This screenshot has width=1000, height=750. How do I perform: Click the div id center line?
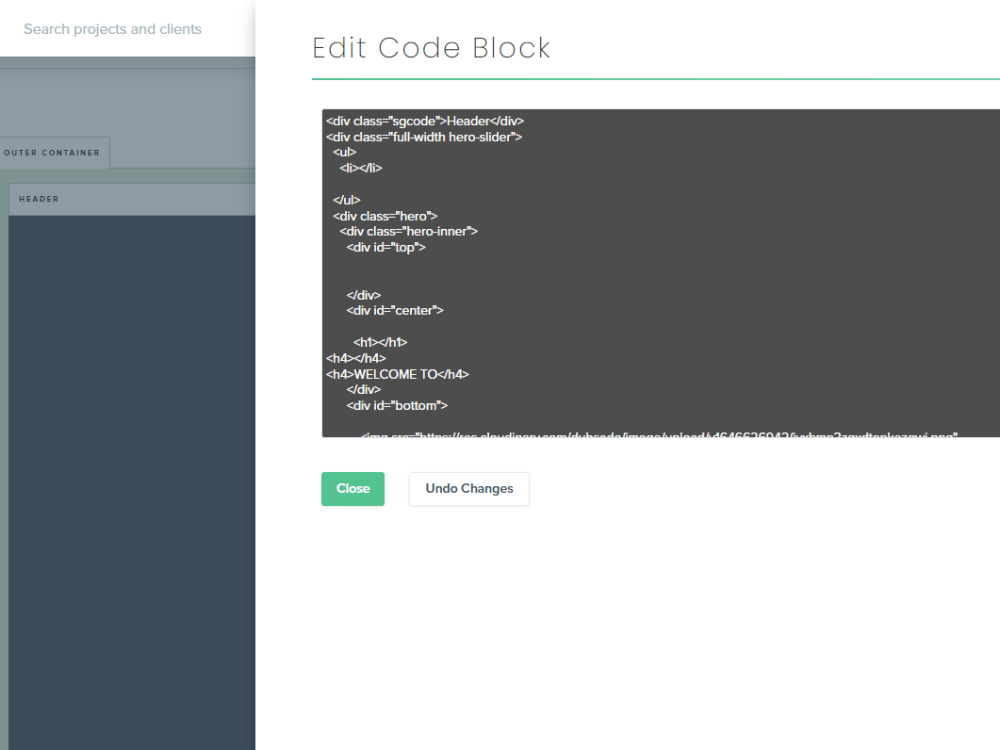click(x=394, y=310)
